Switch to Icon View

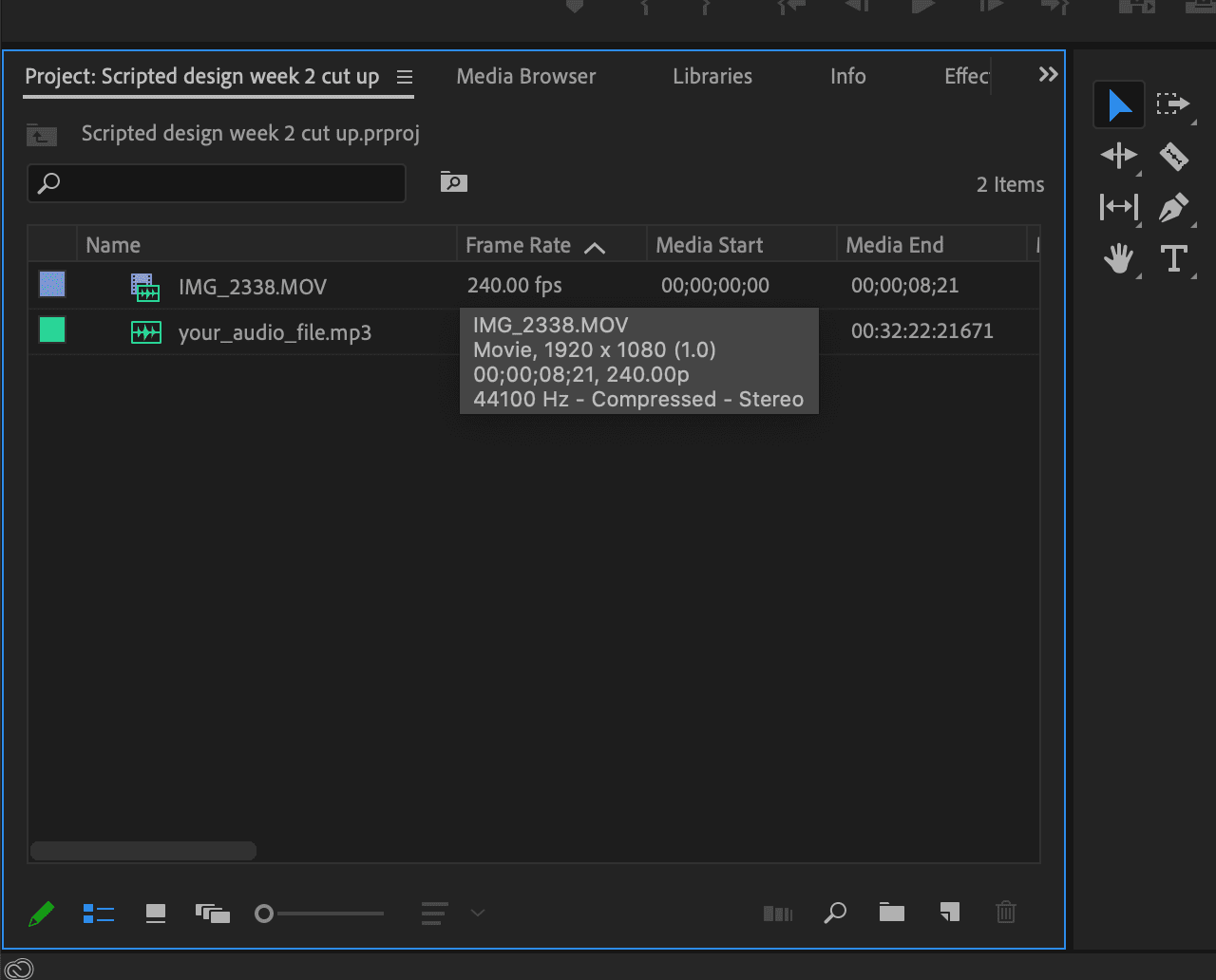pyautogui.click(x=156, y=914)
